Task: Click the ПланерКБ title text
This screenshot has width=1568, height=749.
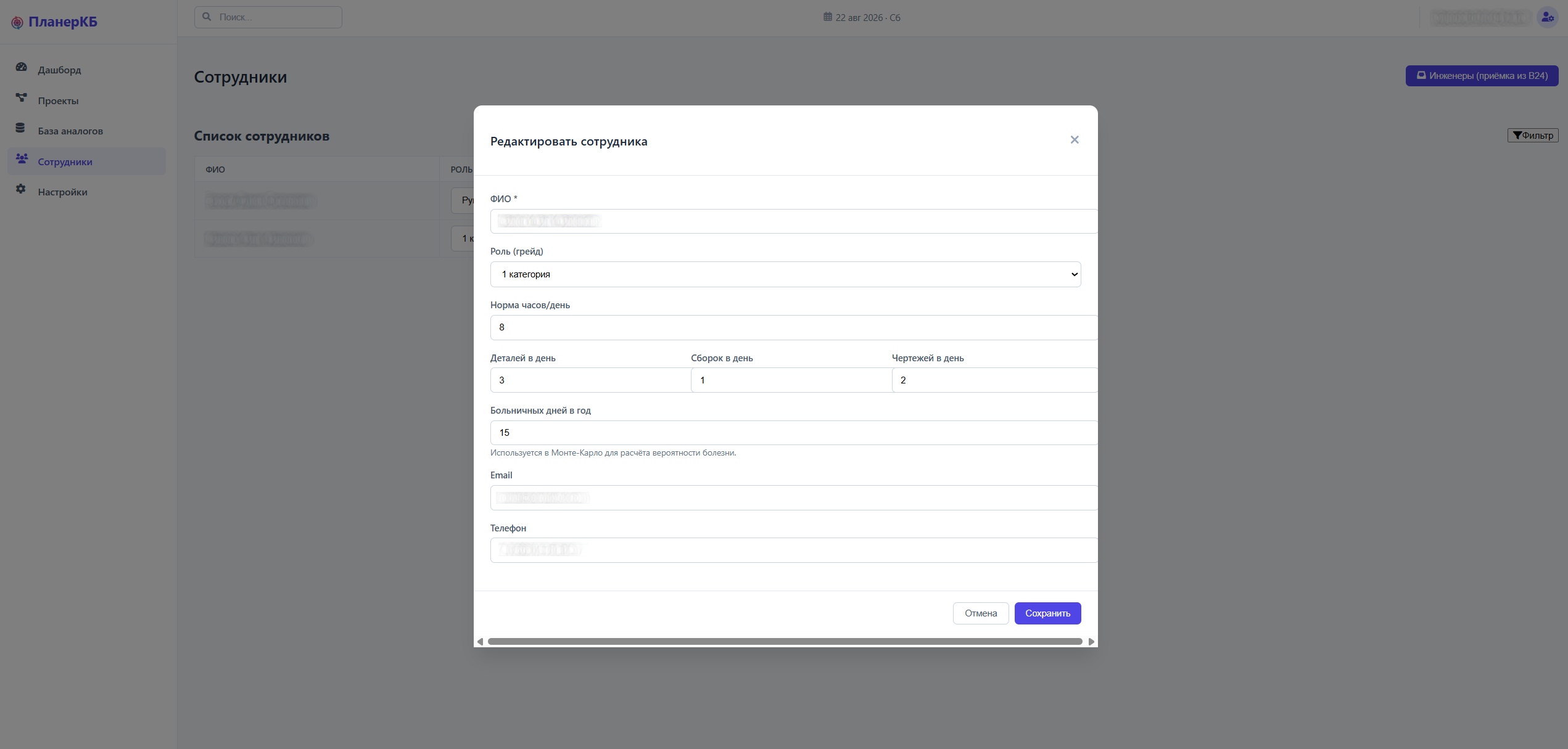Action: pos(63,22)
